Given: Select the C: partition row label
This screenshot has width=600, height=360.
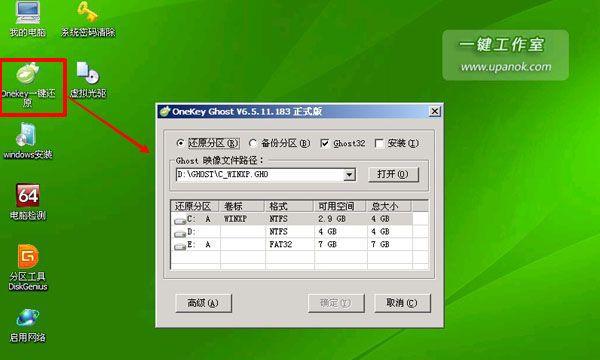Looking at the screenshot, I should 199,219.
